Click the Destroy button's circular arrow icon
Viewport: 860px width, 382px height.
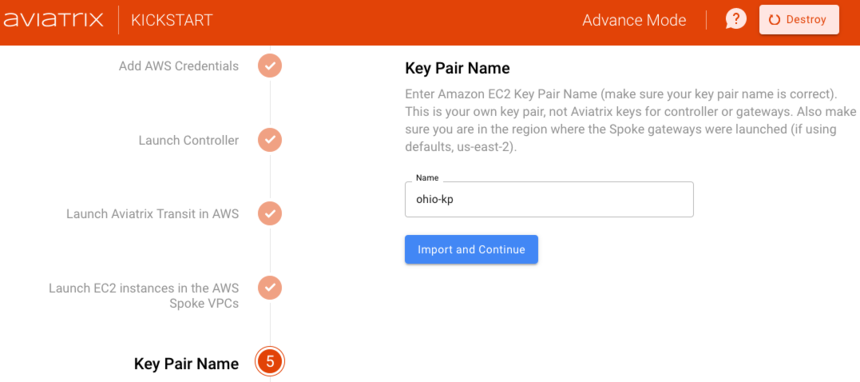774,20
